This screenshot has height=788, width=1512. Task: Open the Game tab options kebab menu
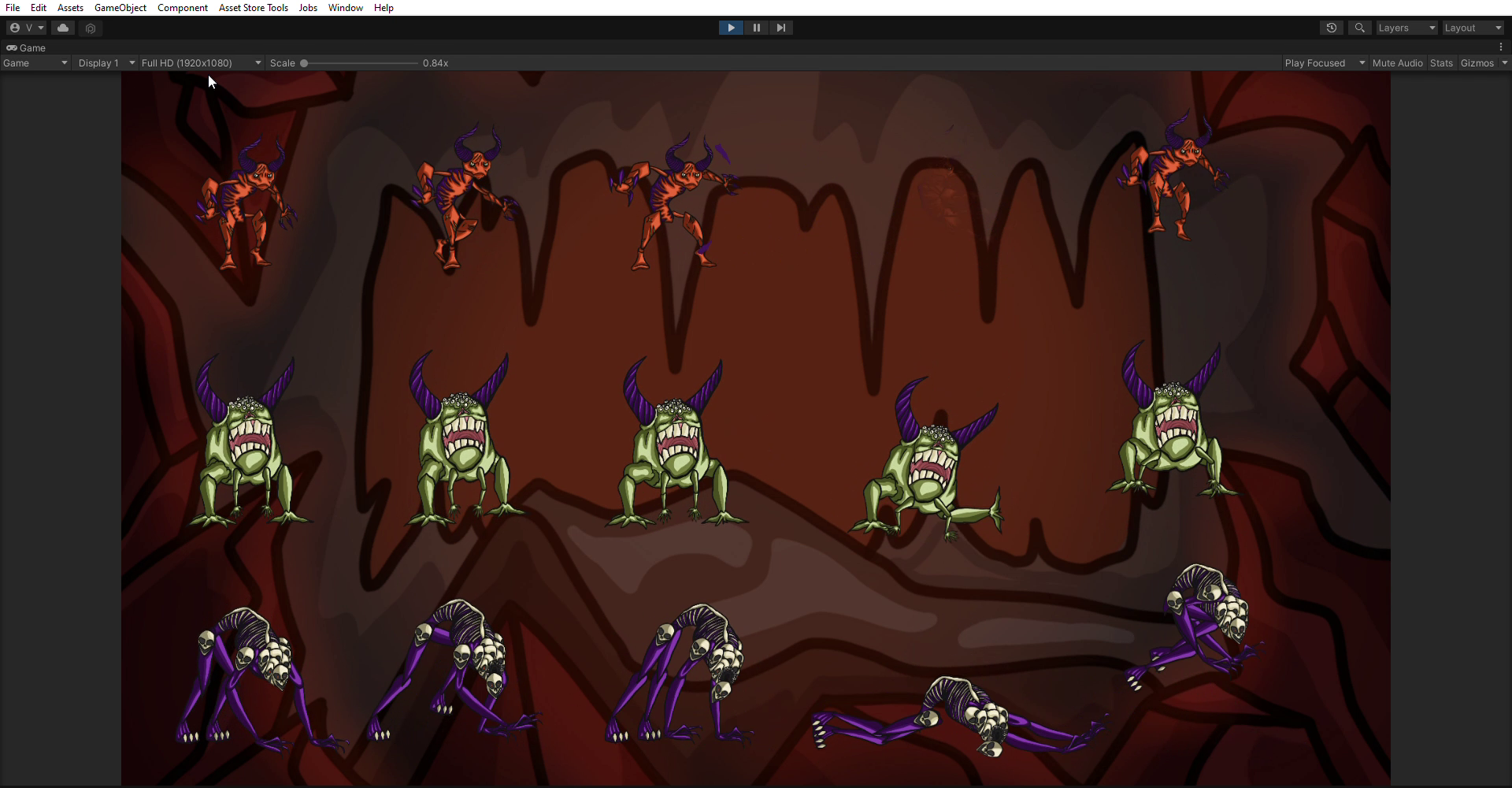click(1501, 47)
